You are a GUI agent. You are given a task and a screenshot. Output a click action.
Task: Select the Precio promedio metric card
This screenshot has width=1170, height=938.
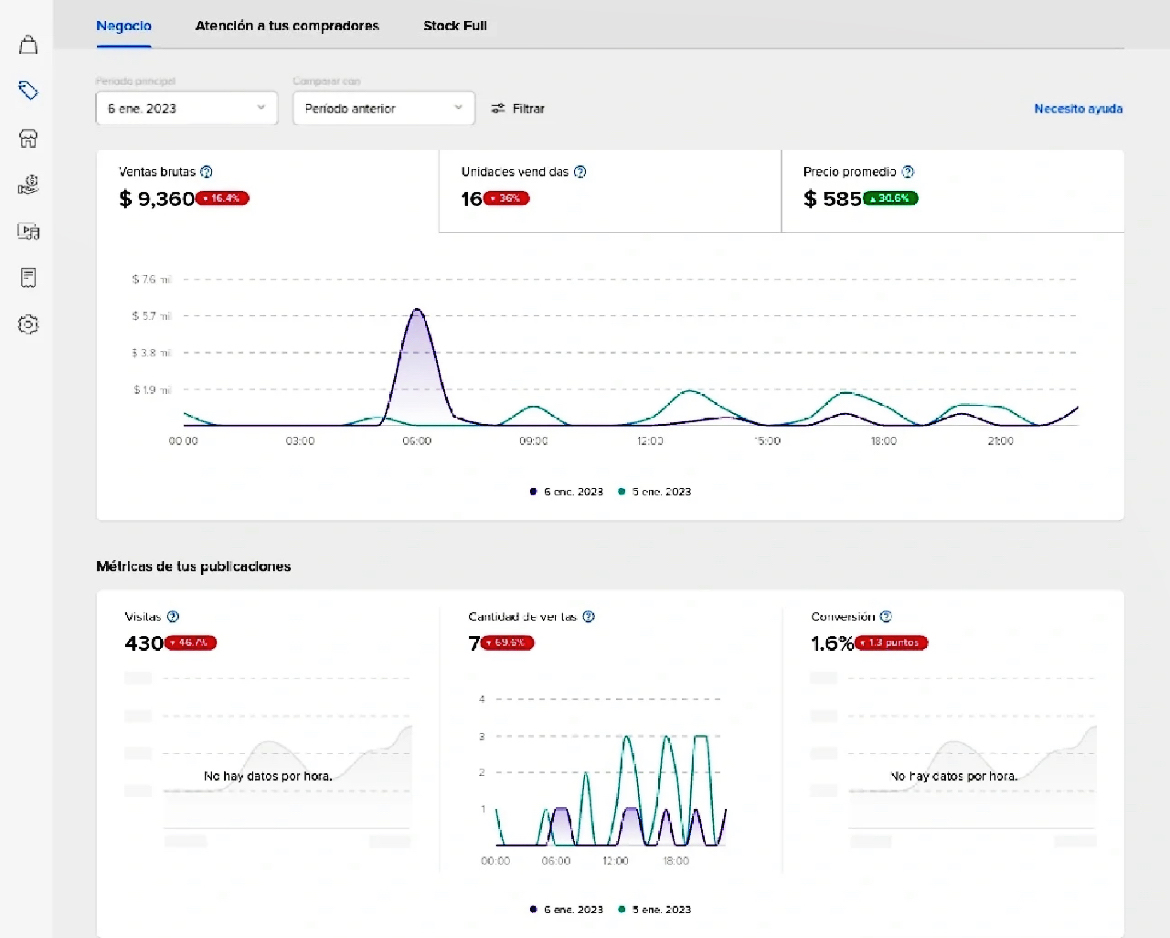coord(953,191)
